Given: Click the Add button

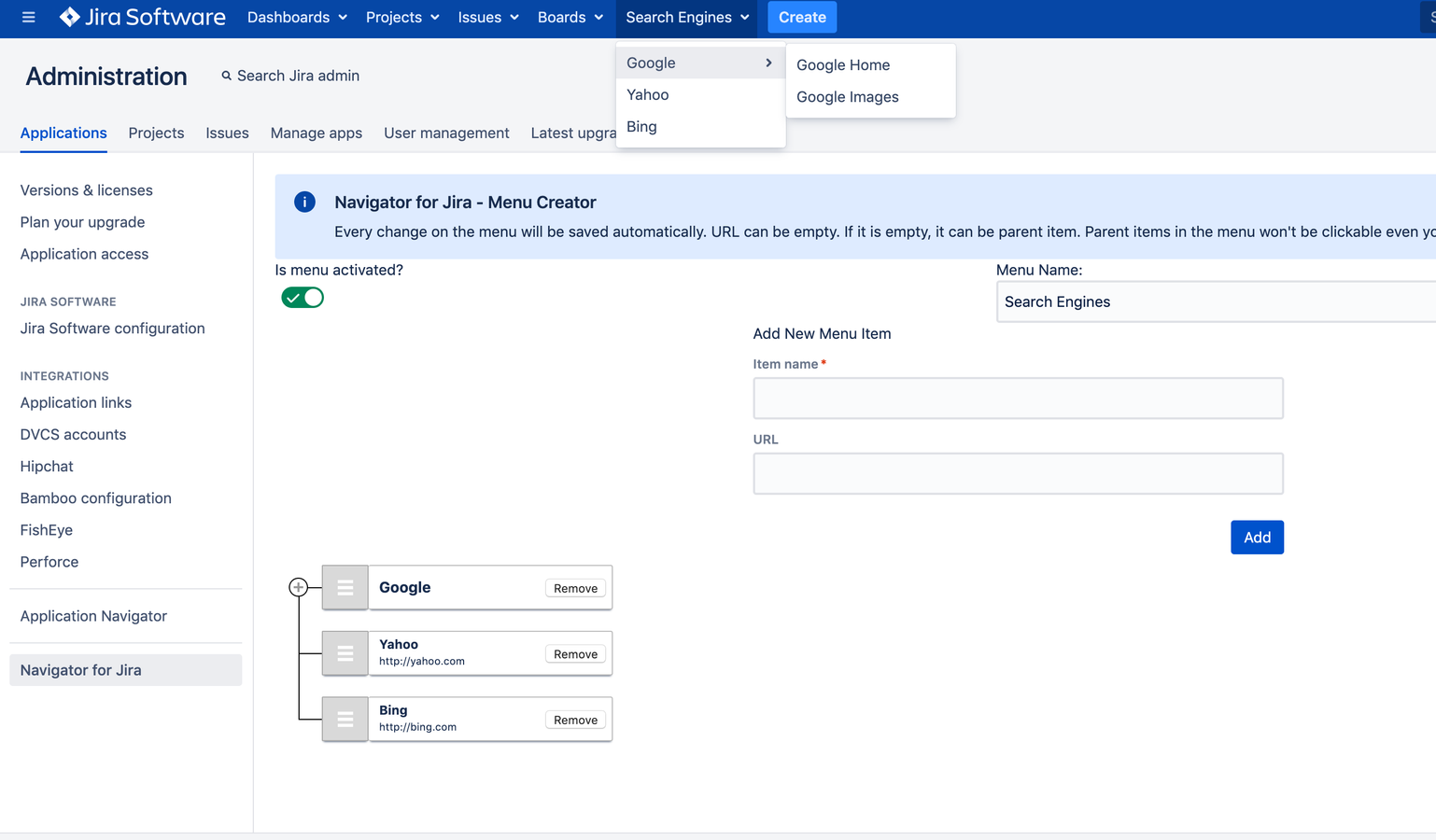Looking at the screenshot, I should (1257, 537).
